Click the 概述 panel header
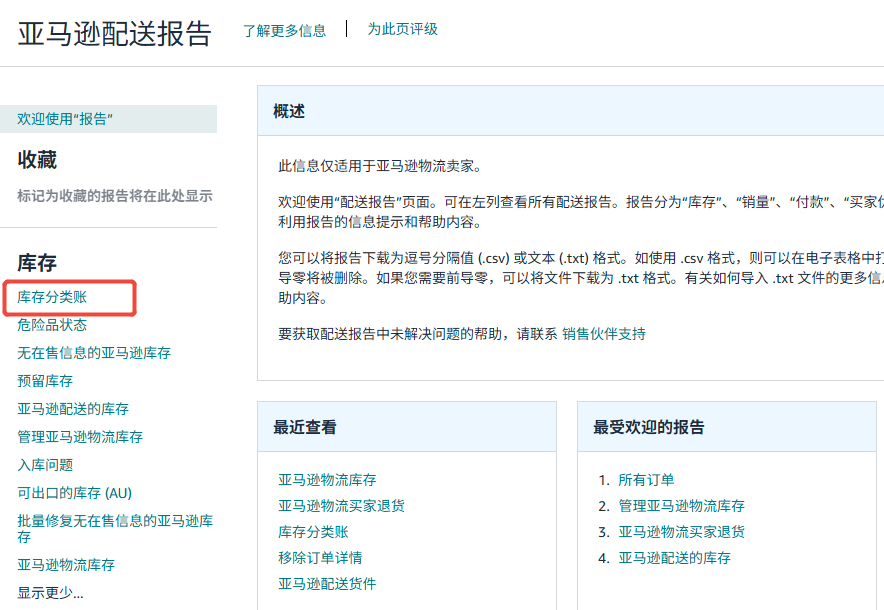This screenshot has height=610, width=884. [571, 111]
